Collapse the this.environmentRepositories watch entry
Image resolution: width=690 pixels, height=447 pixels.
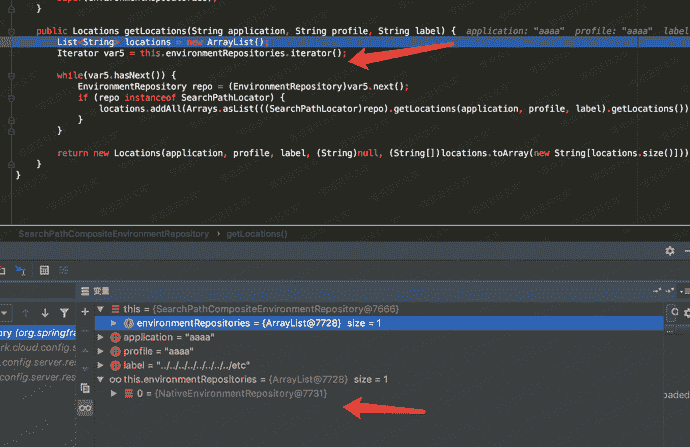101,380
